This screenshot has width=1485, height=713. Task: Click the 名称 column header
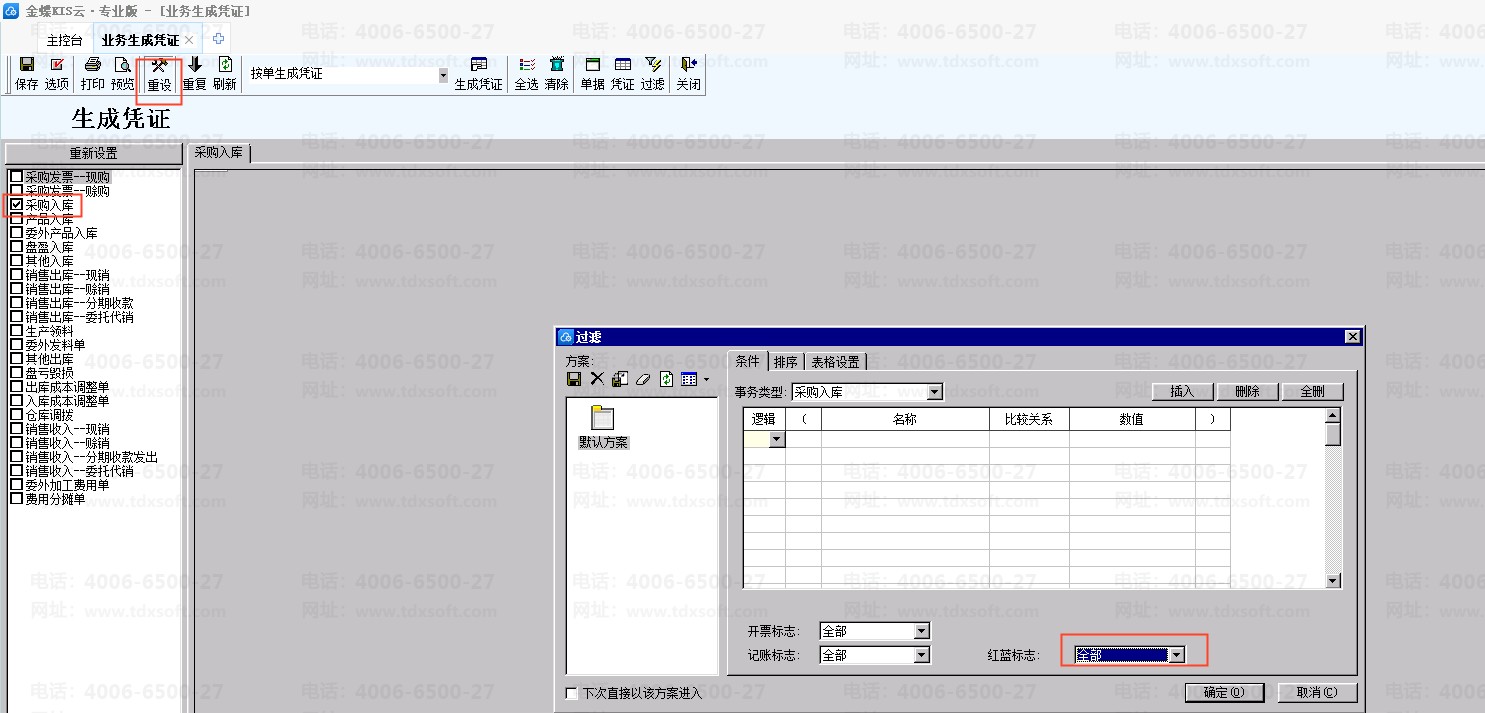click(905, 419)
